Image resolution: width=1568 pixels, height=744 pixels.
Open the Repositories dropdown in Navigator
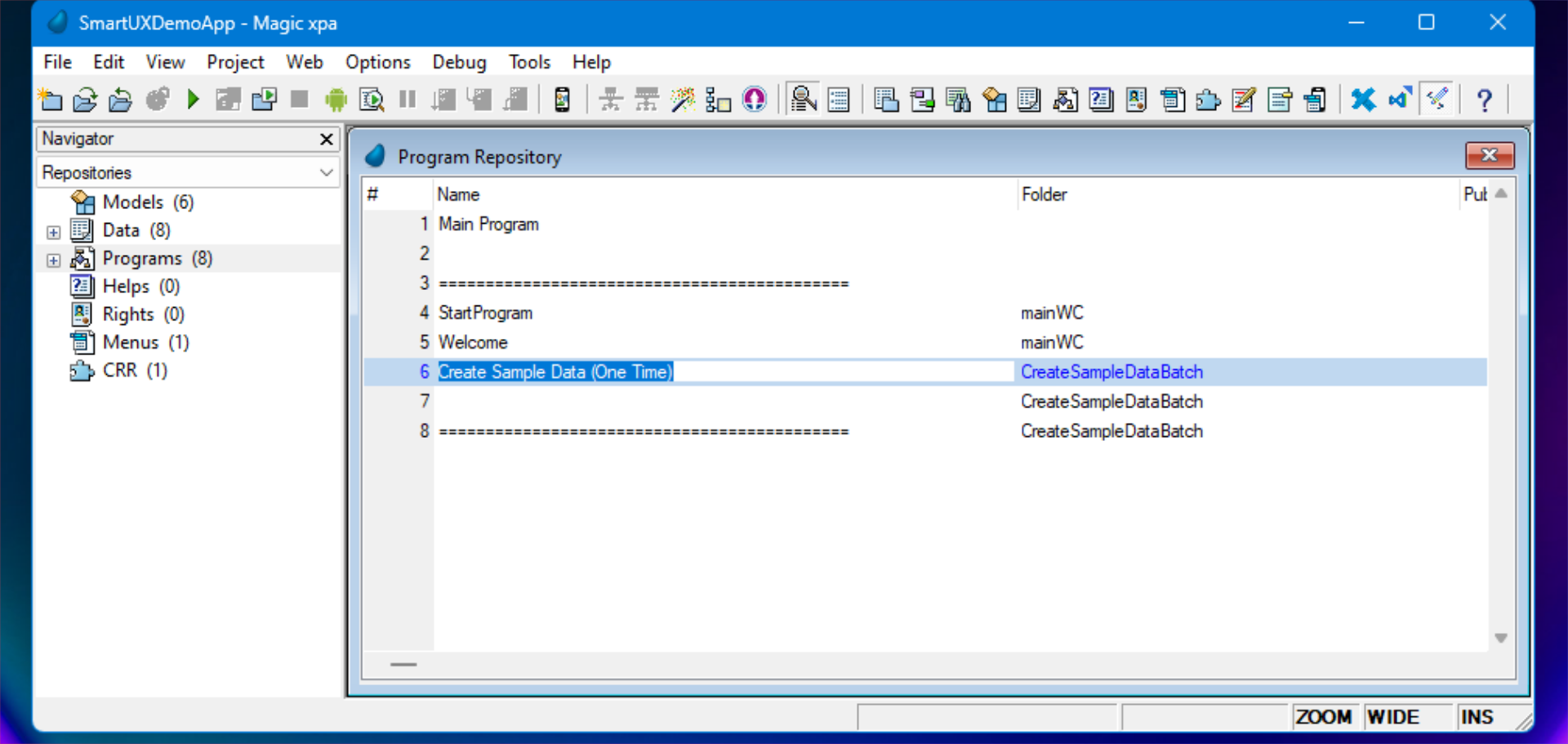click(x=326, y=172)
